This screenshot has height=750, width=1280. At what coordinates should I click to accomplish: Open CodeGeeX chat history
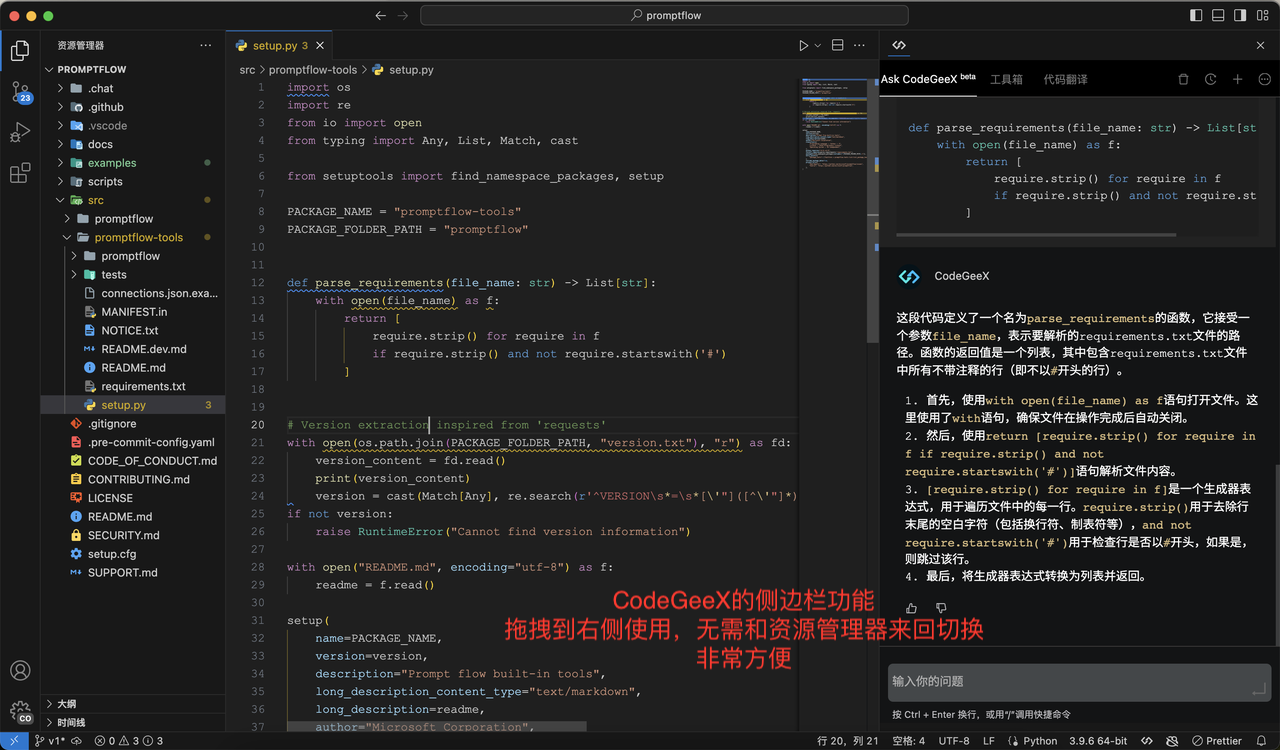click(1210, 79)
